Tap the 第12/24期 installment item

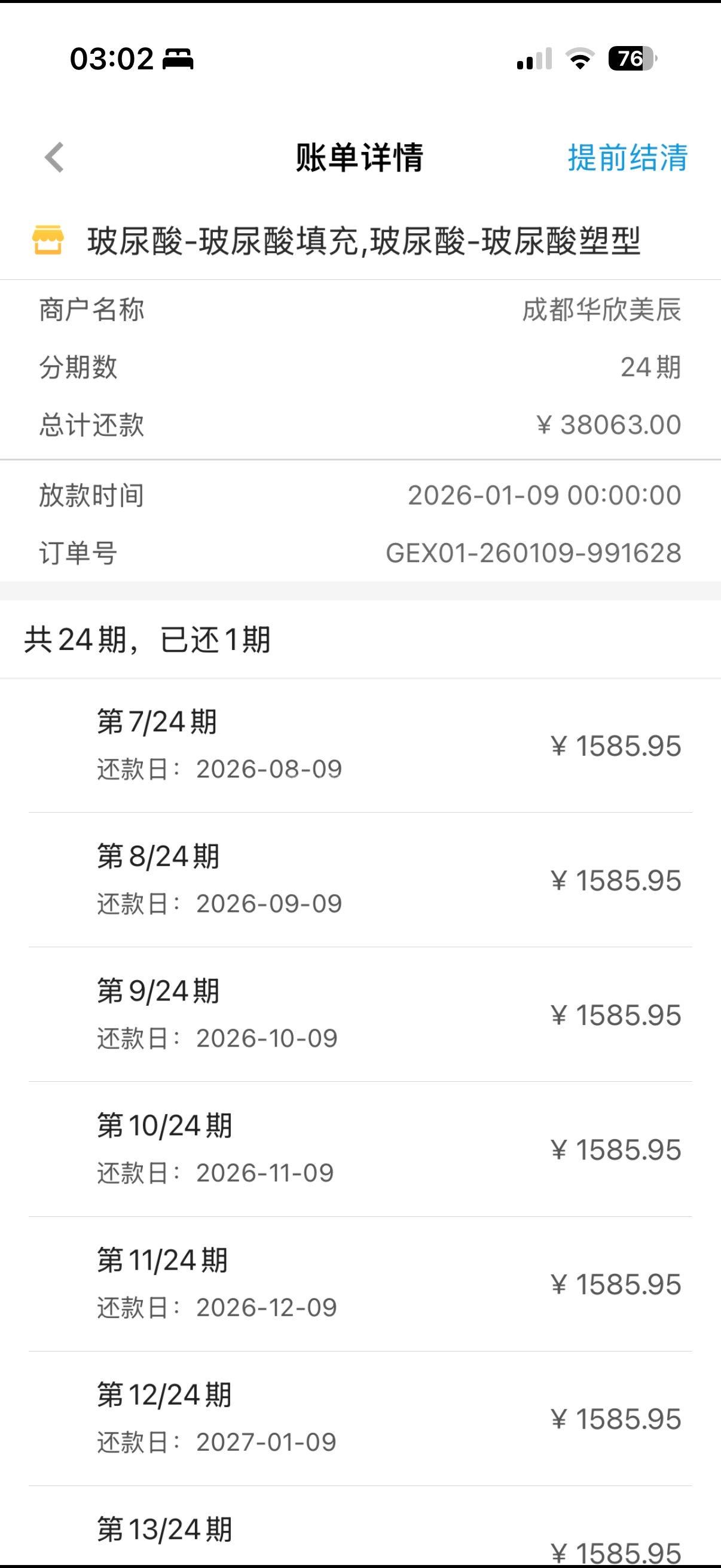click(x=360, y=1418)
